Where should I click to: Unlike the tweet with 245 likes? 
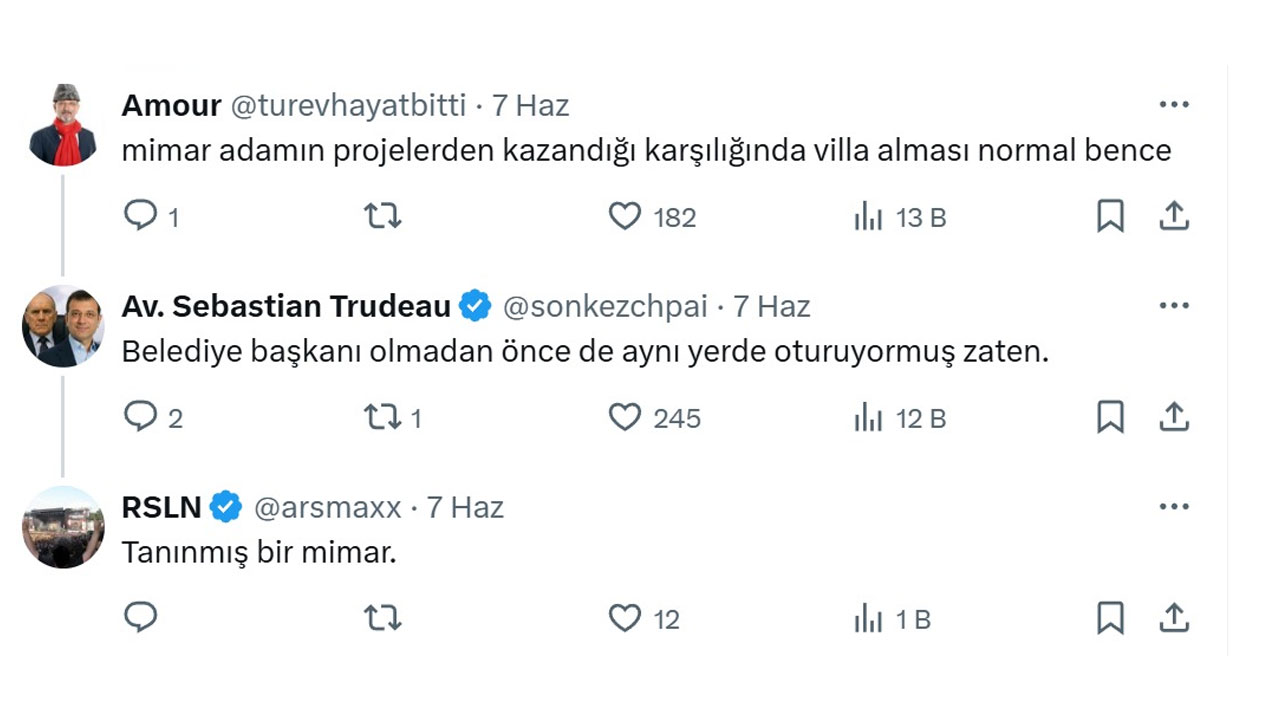(624, 417)
